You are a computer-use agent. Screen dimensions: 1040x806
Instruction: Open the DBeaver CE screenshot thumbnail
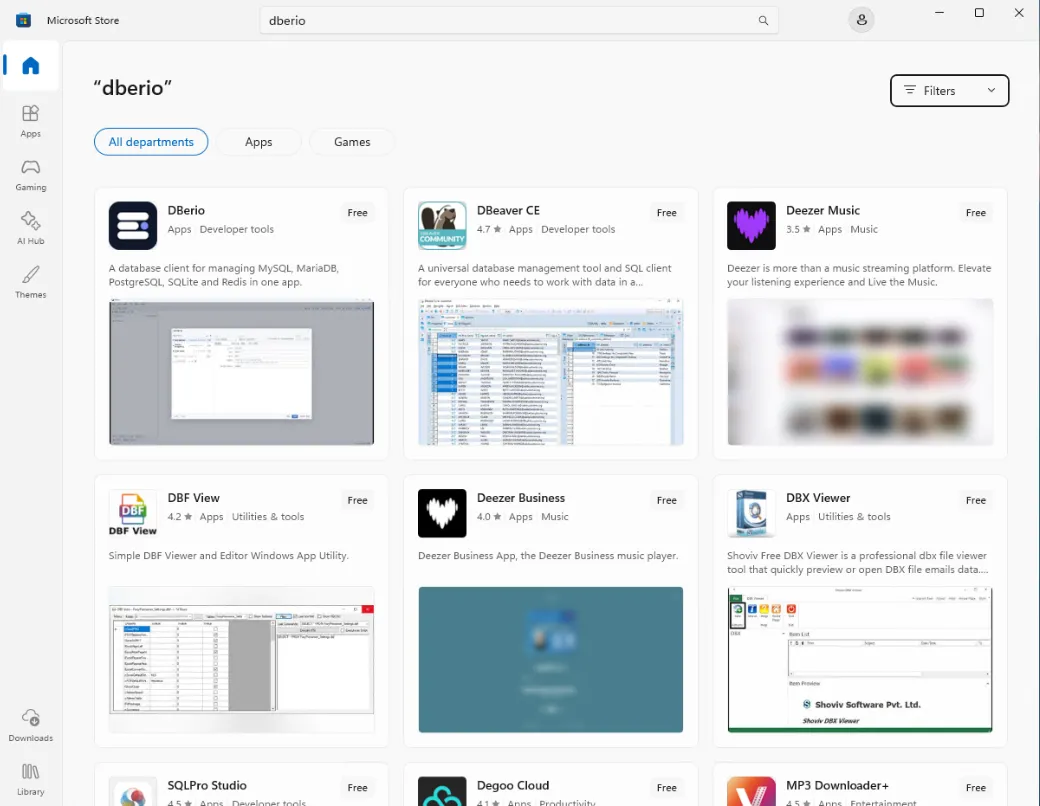tap(551, 371)
